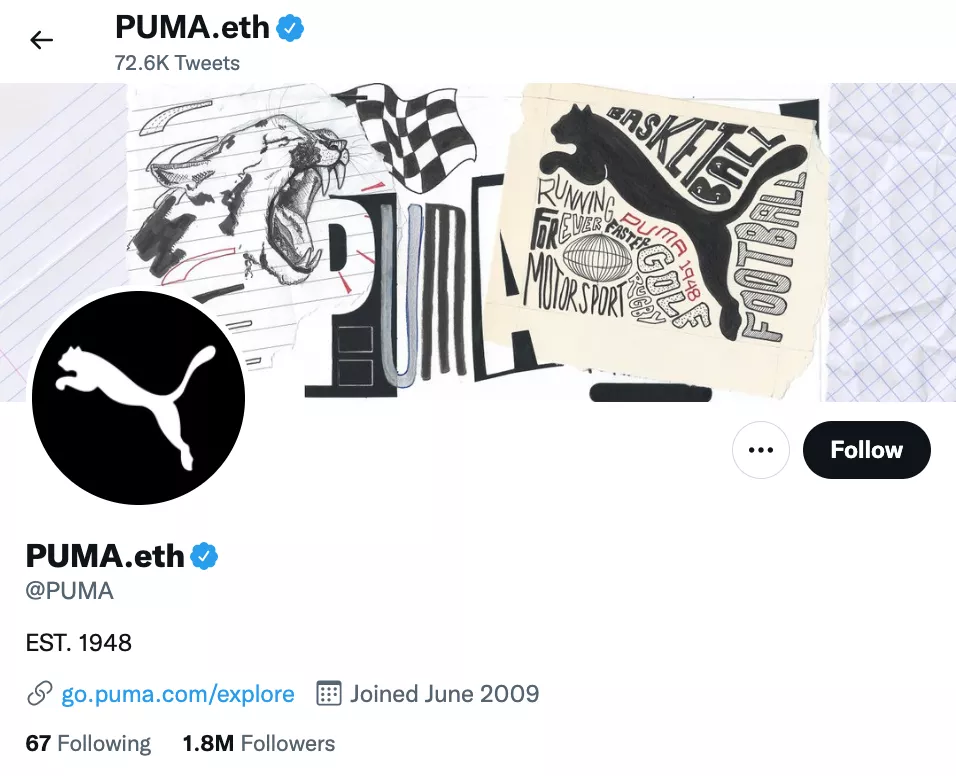Click the verified badge beside the header title
956x776 pixels.
coord(291,28)
